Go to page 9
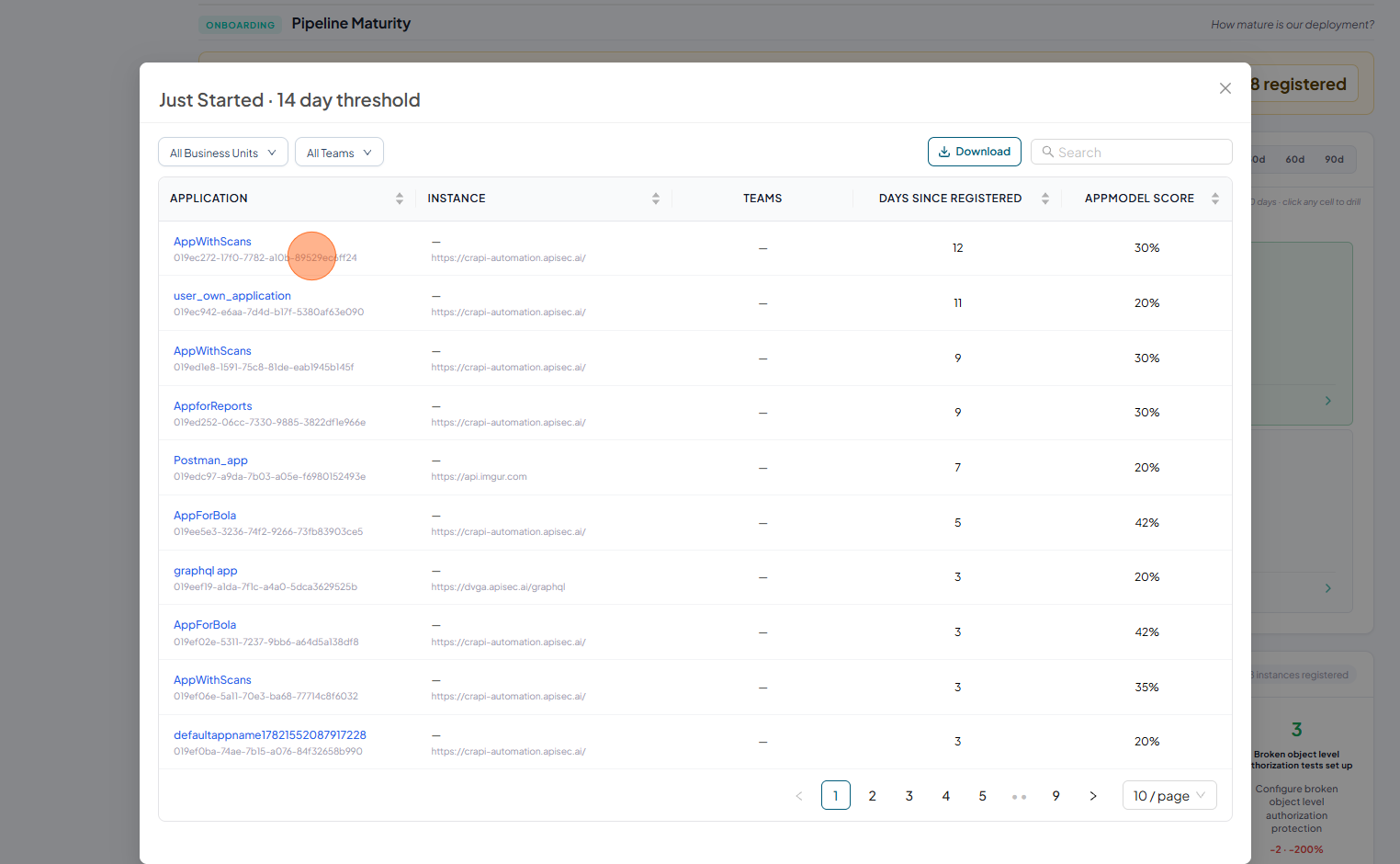Screen dimensions: 1400x864 (x=1056, y=796)
